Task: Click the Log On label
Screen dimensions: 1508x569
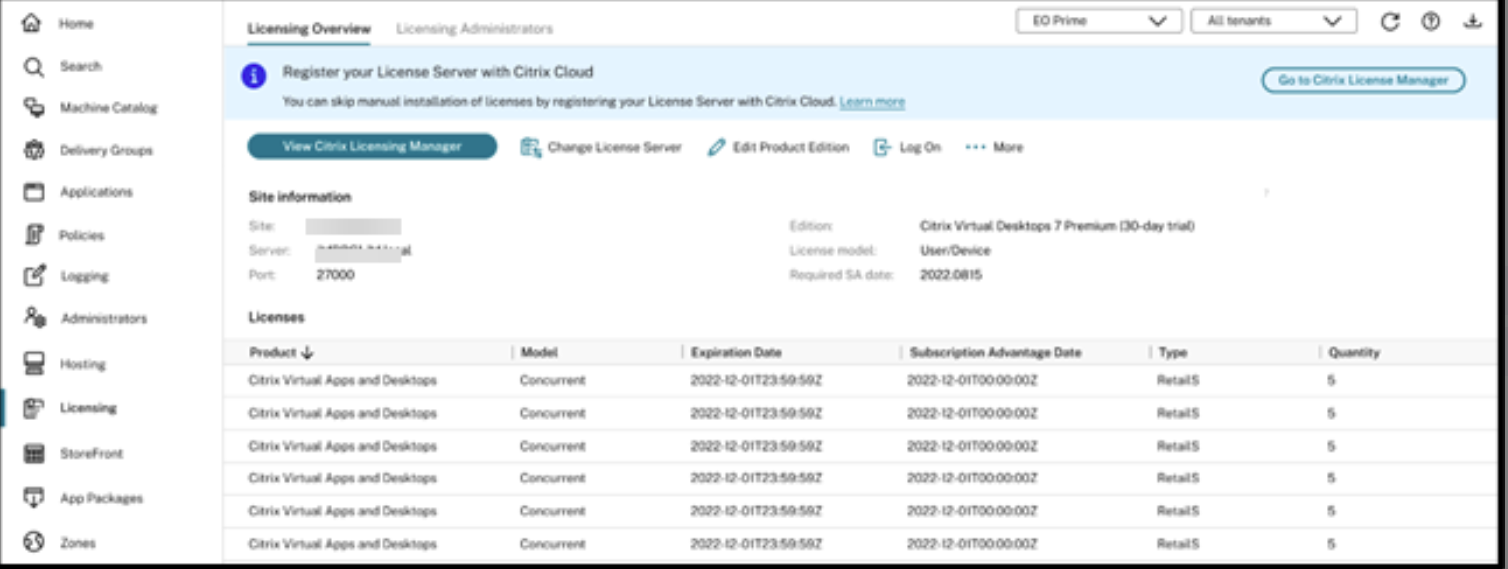Action: (x=920, y=147)
